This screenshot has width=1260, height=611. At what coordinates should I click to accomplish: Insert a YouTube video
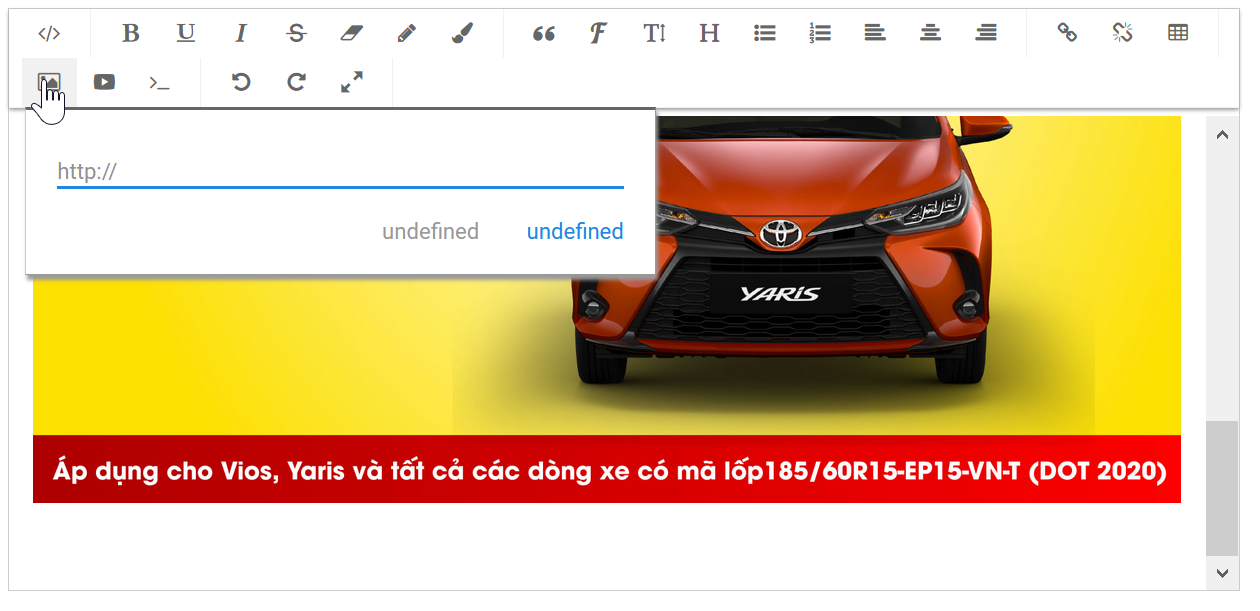pyautogui.click(x=104, y=82)
